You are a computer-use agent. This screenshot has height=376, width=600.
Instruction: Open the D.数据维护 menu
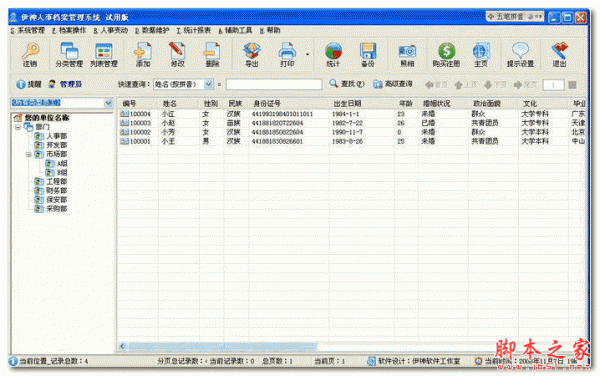pos(152,30)
